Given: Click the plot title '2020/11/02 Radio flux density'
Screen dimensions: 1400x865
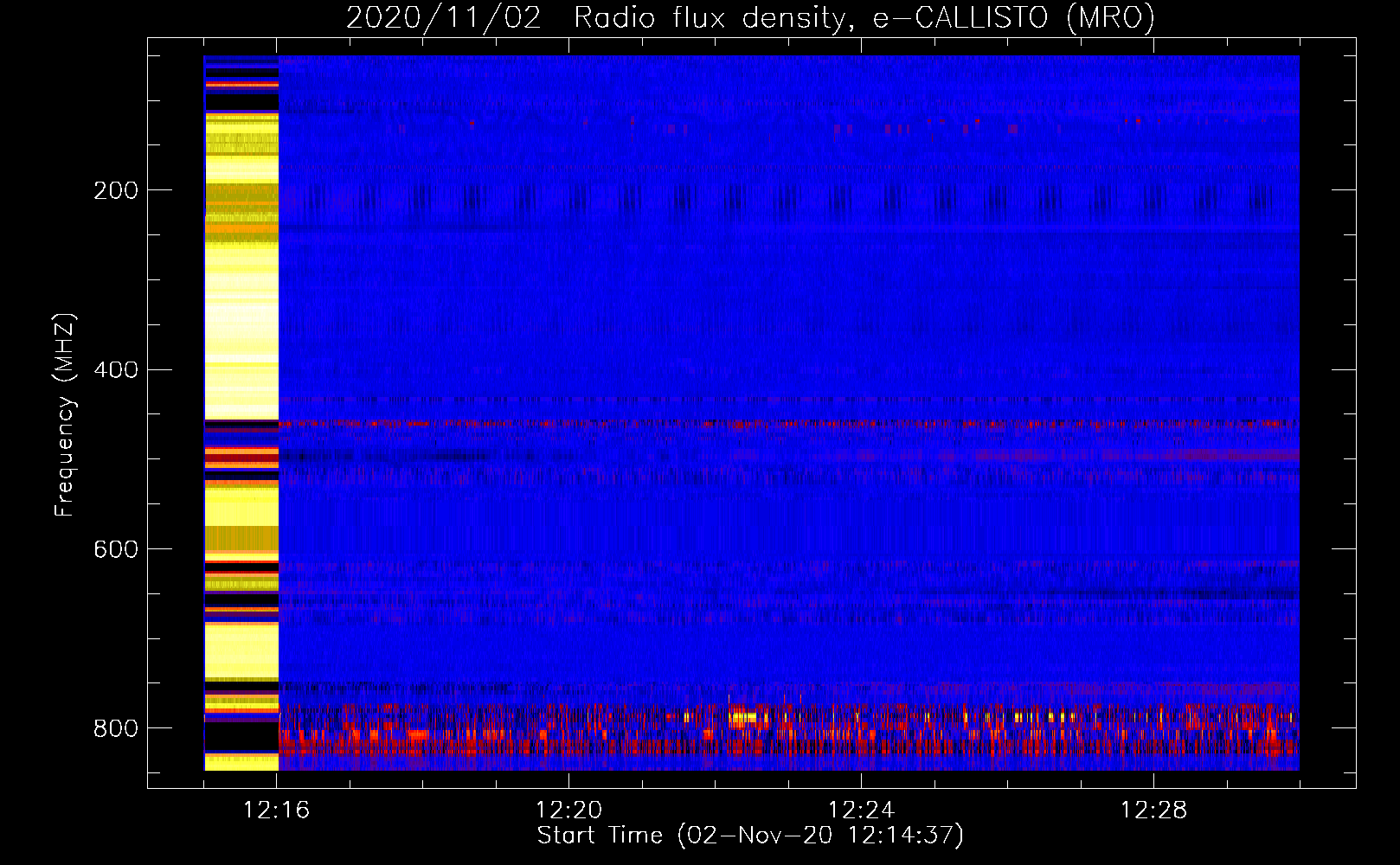Looking at the screenshot, I should click(750, 17).
